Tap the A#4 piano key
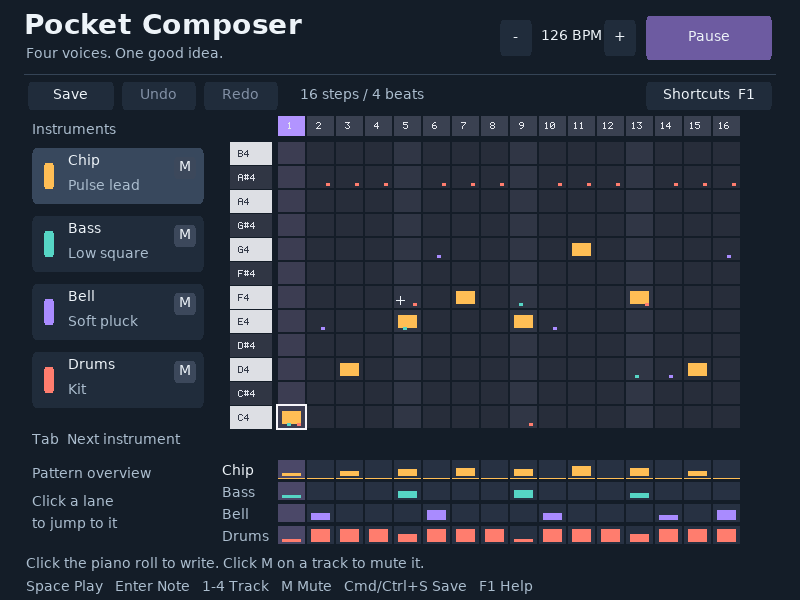The width and height of the screenshot is (800, 600). [x=251, y=178]
